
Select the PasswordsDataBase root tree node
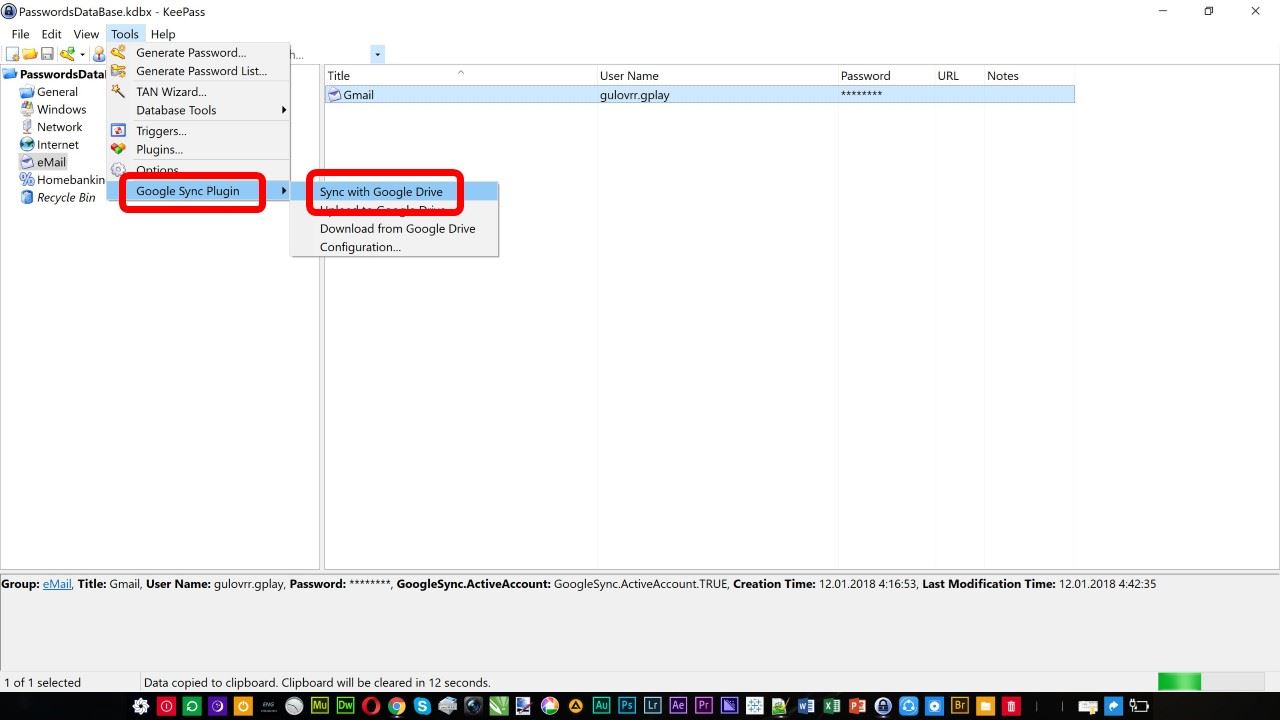[62, 74]
